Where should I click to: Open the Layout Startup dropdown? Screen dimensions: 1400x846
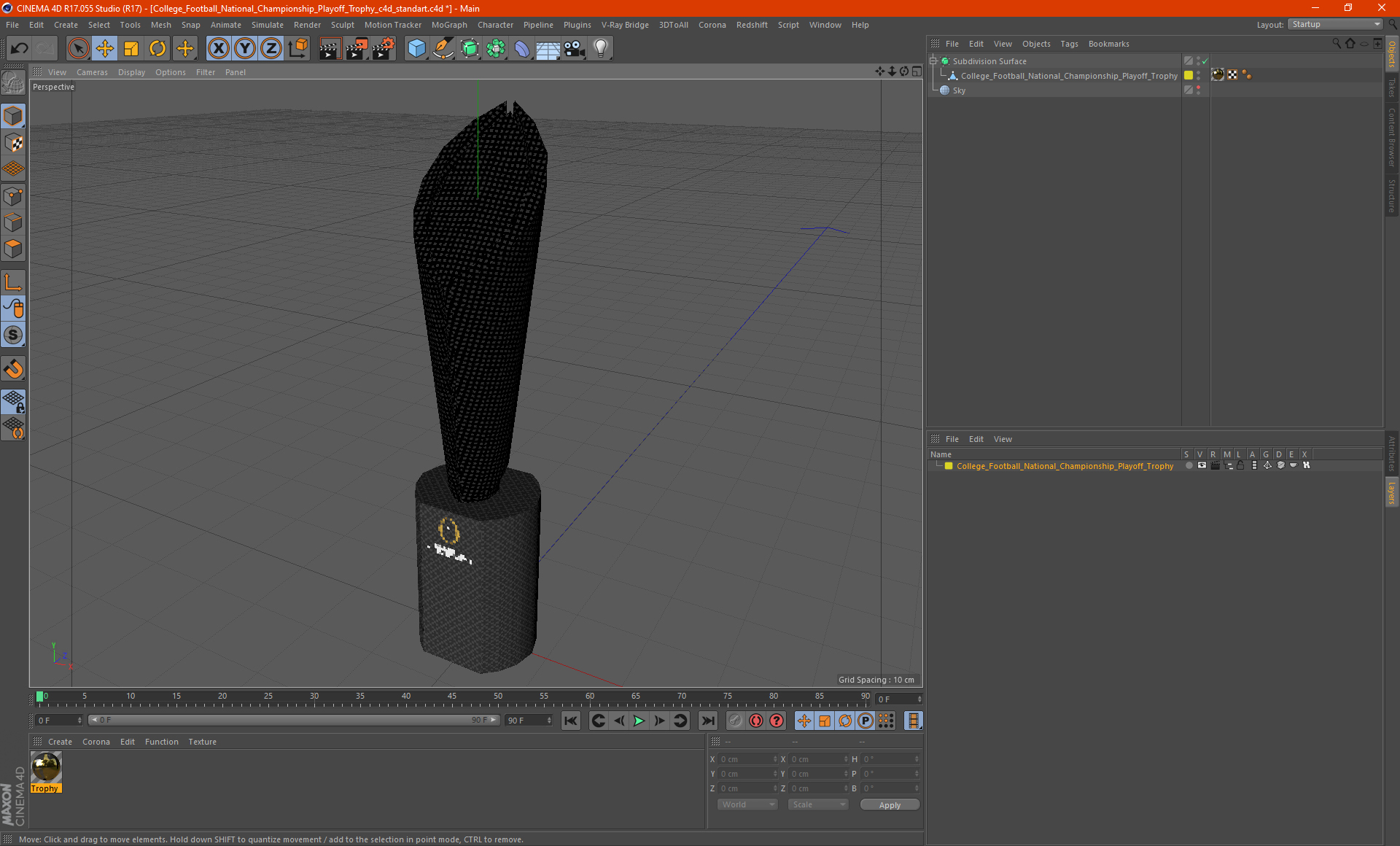click(x=1336, y=25)
